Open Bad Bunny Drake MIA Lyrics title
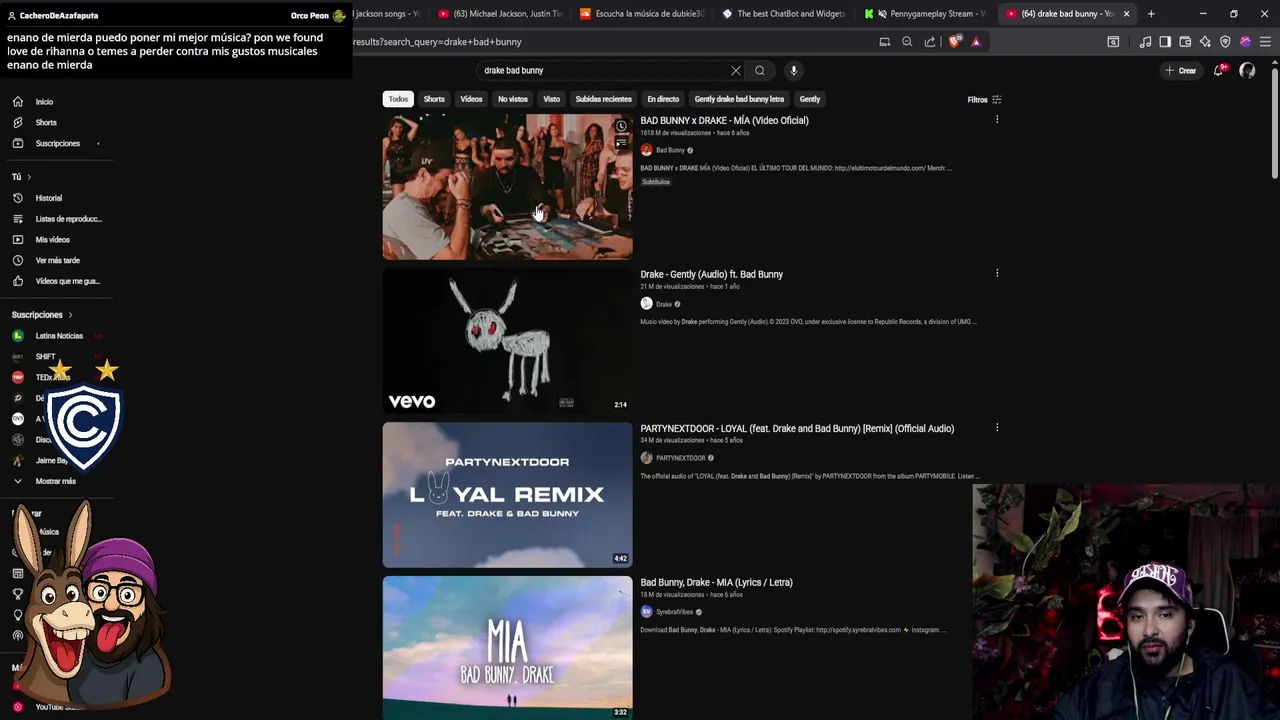The width and height of the screenshot is (1280, 720). [x=716, y=583]
